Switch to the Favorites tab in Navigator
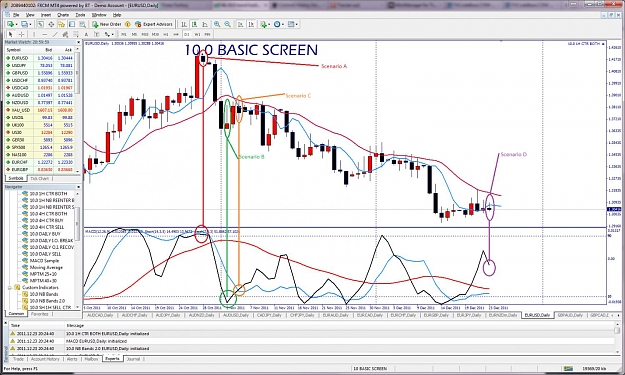The width and height of the screenshot is (625, 375). click(39, 314)
